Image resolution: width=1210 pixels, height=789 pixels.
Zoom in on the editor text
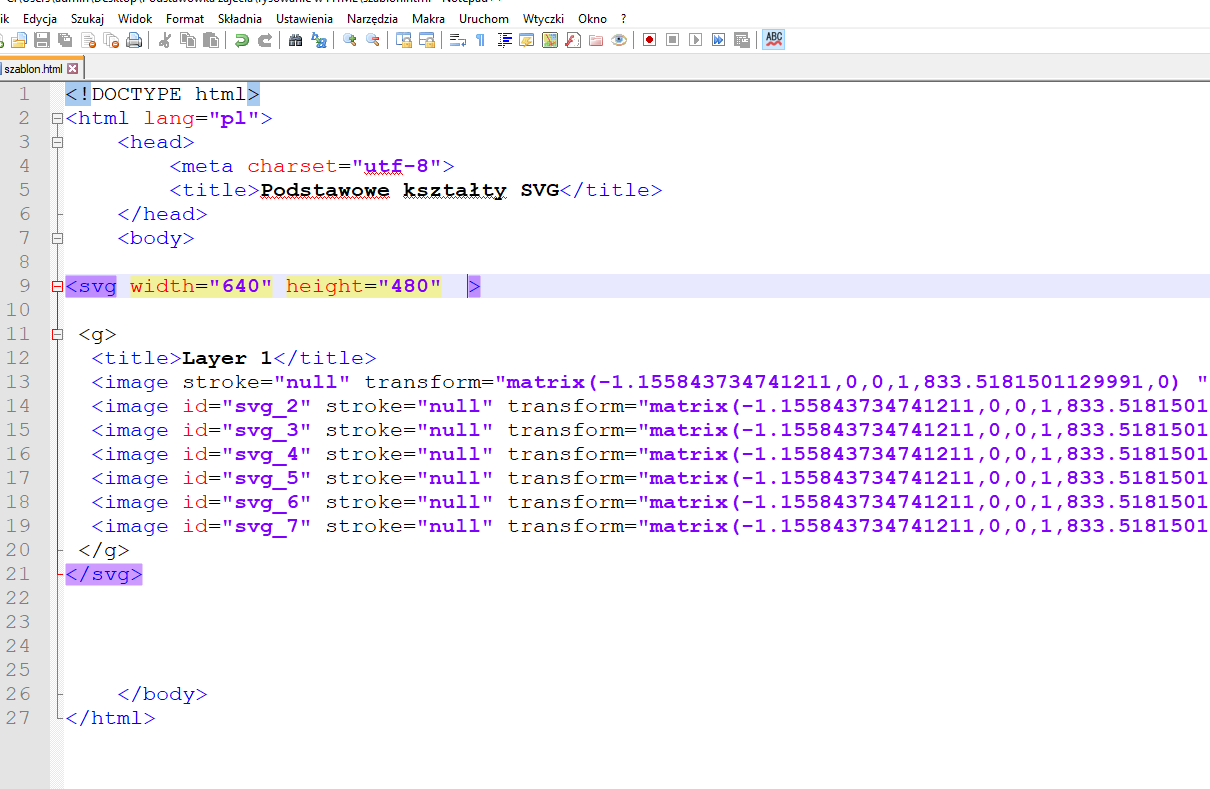point(350,40)
